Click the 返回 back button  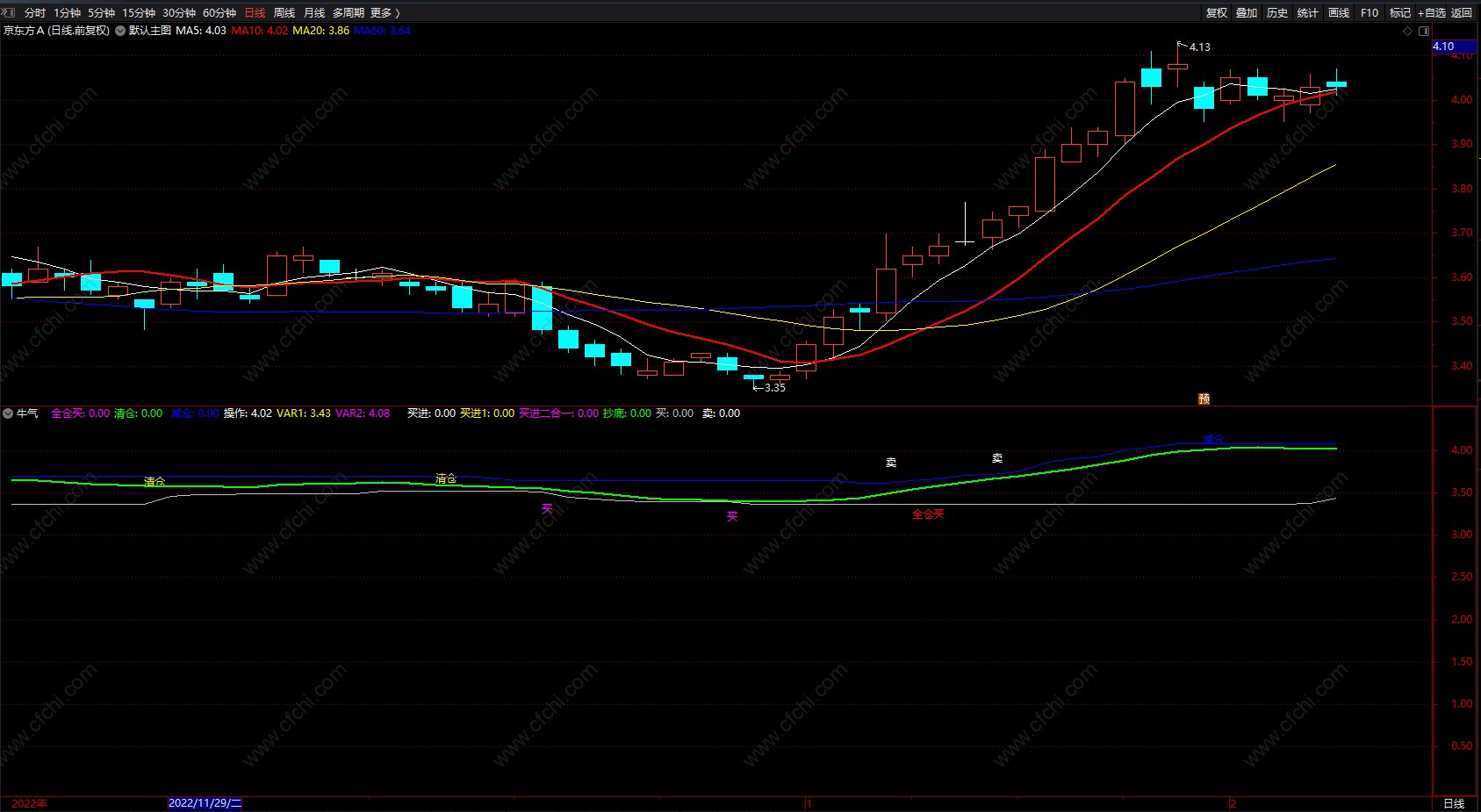coord(1462,13)
